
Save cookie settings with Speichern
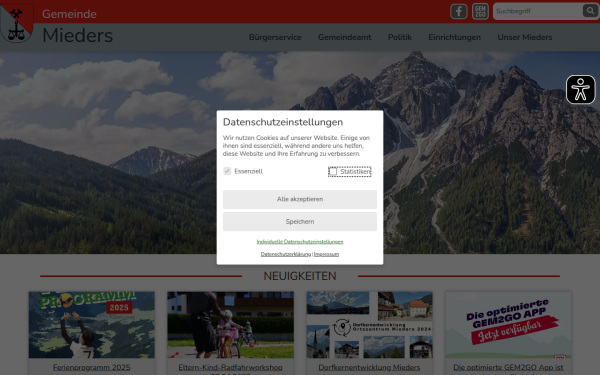click(300, 222)
